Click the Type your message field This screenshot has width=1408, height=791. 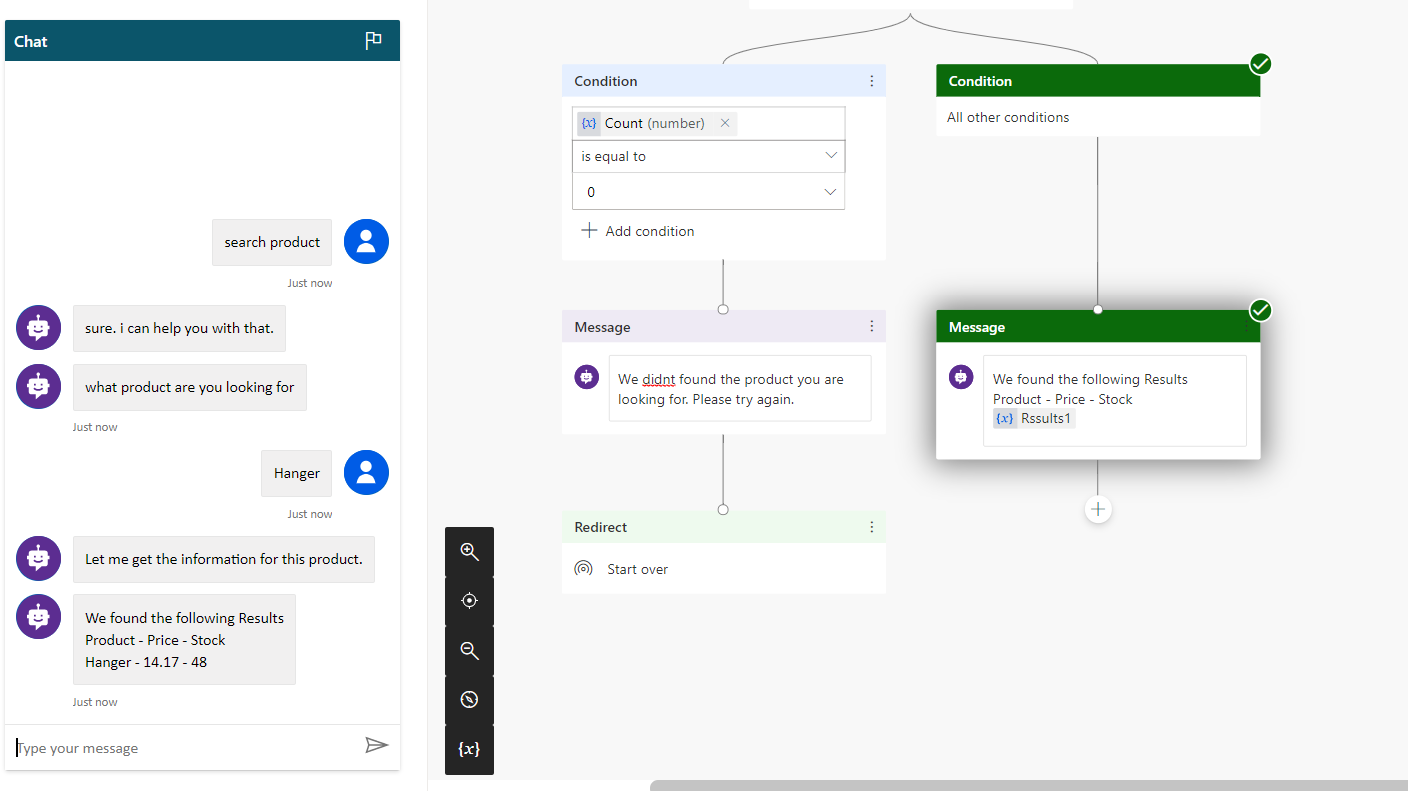[x=185, y=748]
